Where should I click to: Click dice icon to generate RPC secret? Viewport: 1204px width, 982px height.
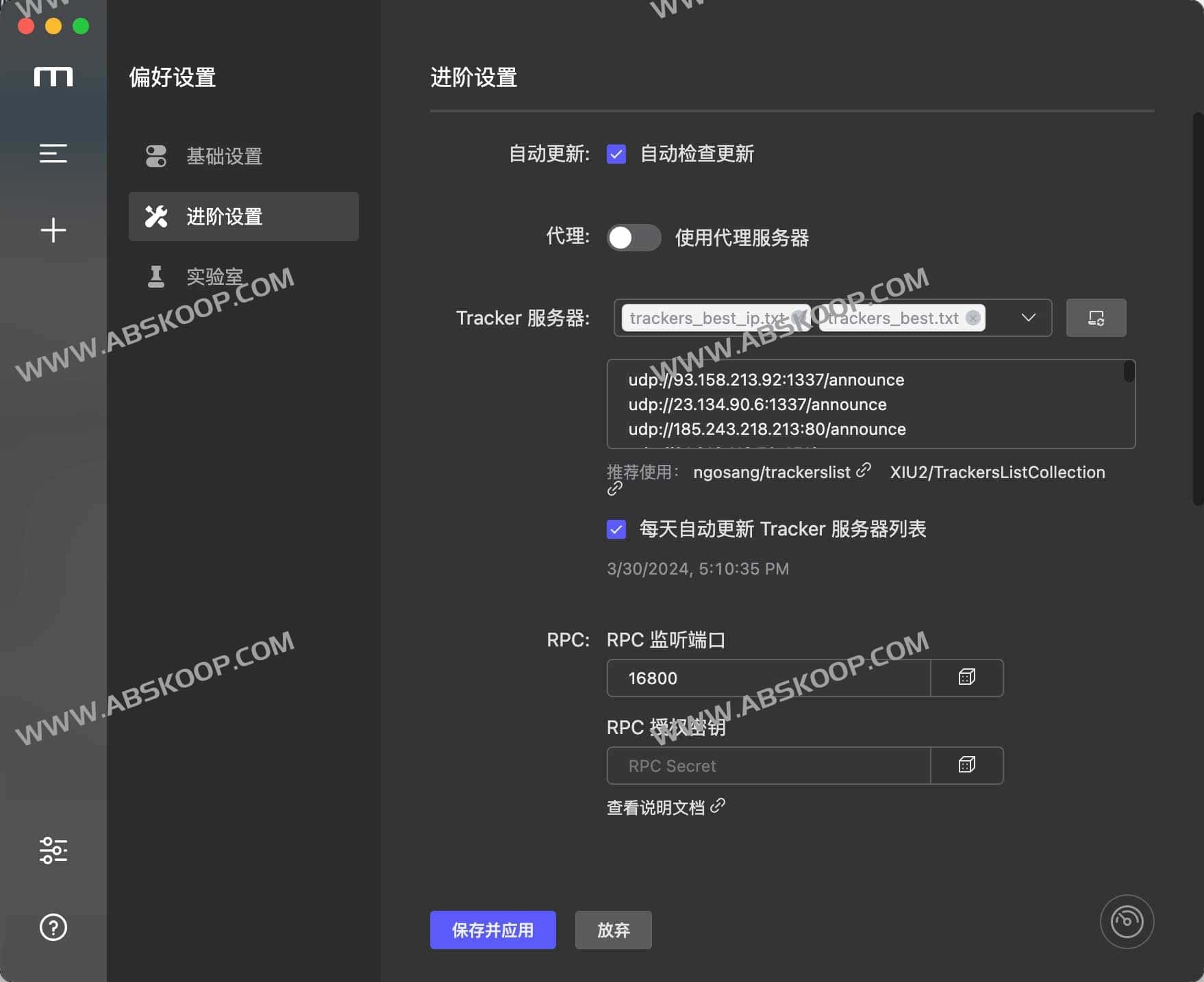[966, 765]
